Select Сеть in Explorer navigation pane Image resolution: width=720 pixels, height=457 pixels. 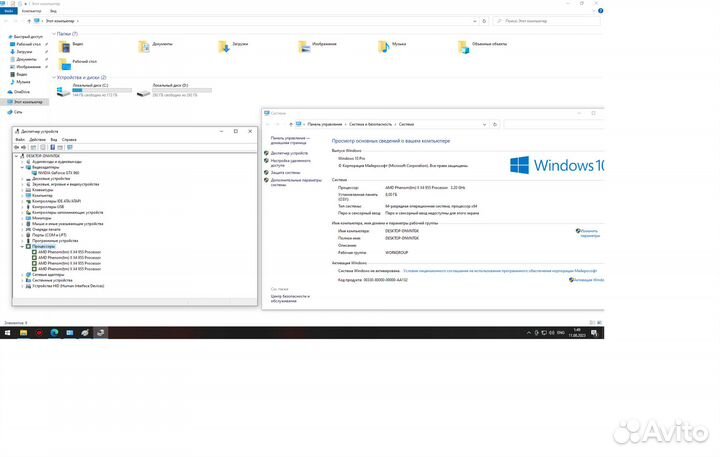[15, 112]
